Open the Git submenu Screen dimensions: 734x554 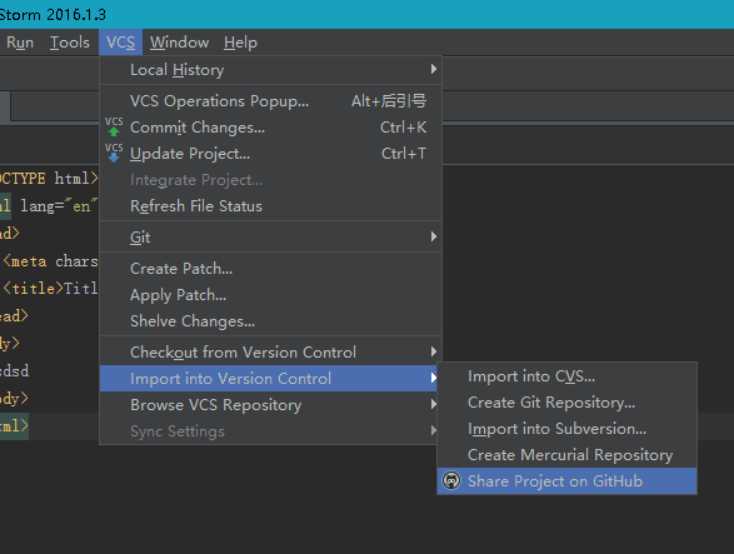click(x=271, y=237)
